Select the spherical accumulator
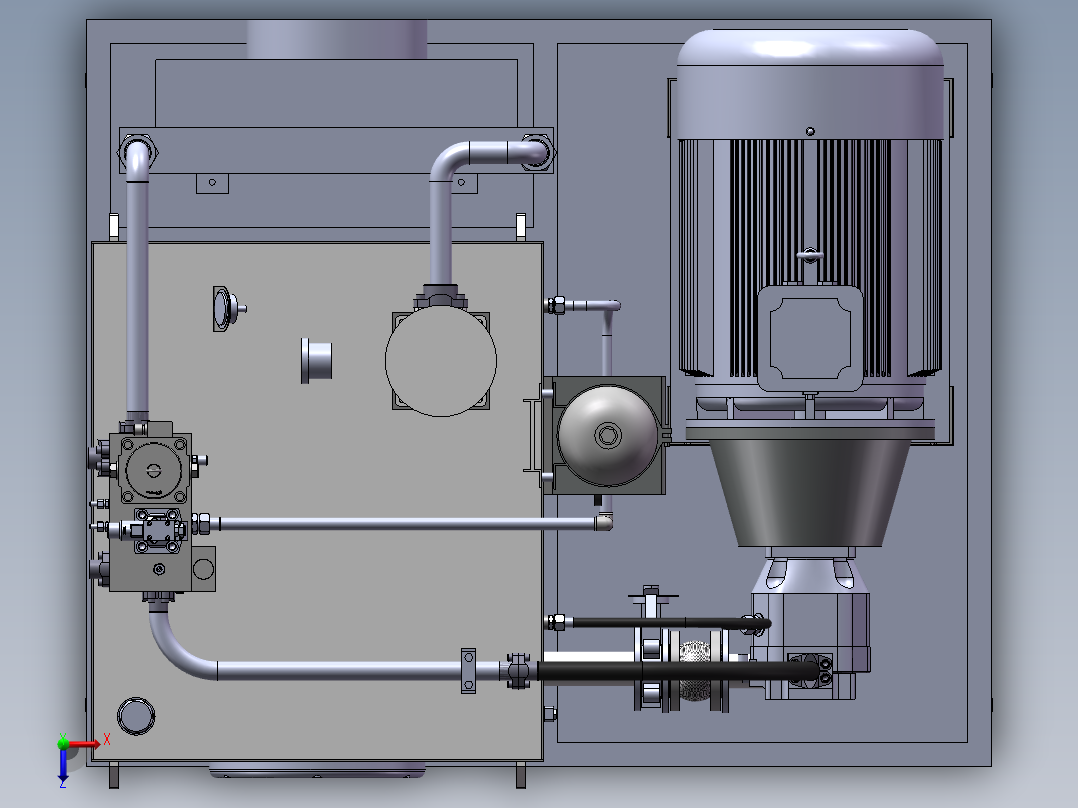 coord(608,435)
